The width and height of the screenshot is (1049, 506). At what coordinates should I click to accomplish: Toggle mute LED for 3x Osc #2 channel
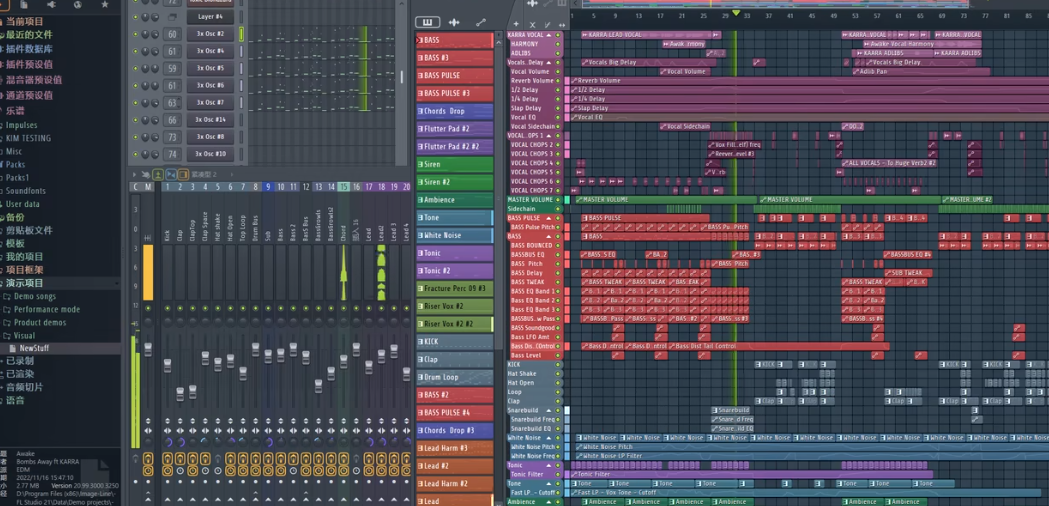[x=136, y=34]
